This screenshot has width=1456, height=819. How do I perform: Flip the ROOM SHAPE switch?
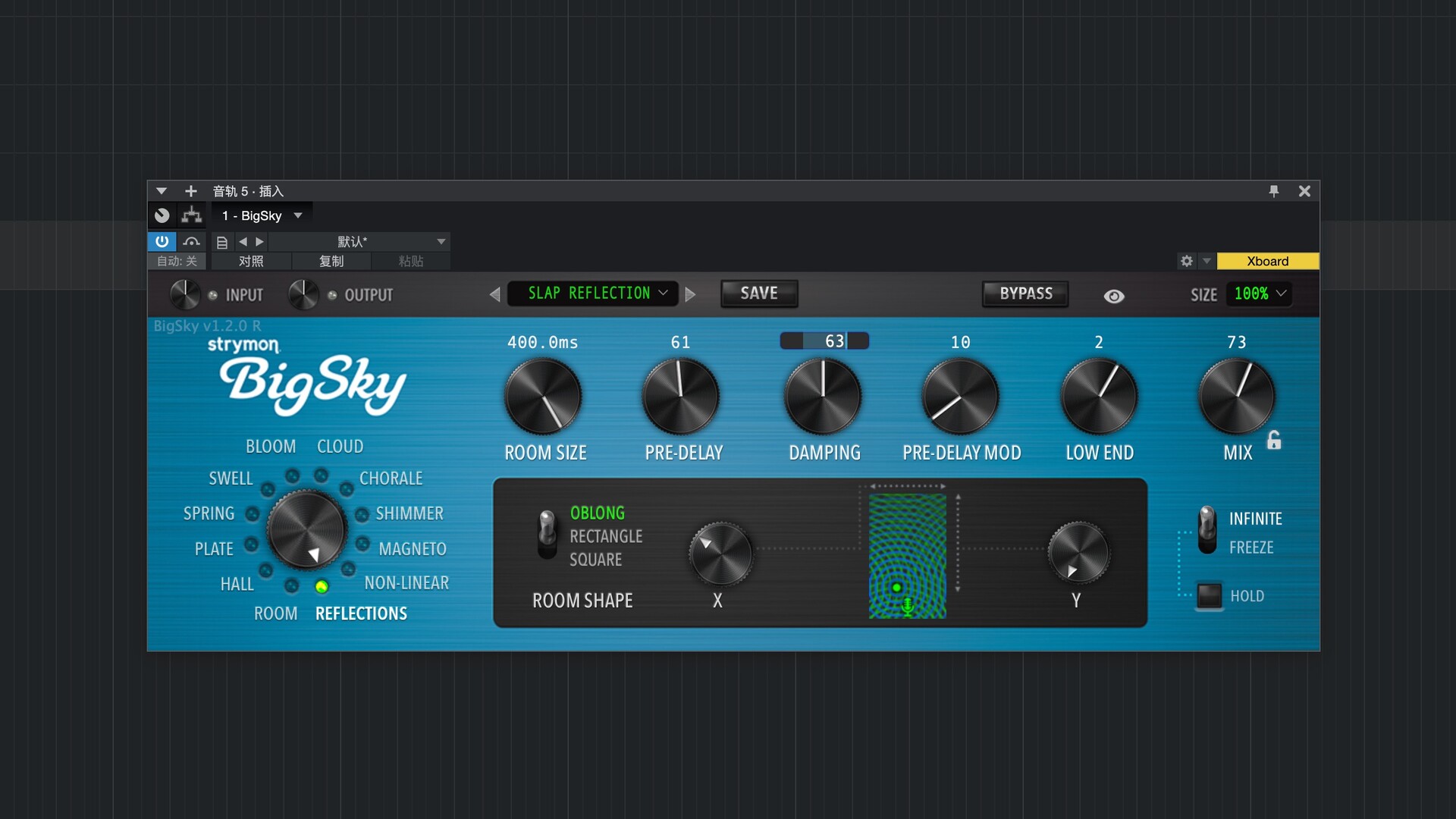coord(546,536)
